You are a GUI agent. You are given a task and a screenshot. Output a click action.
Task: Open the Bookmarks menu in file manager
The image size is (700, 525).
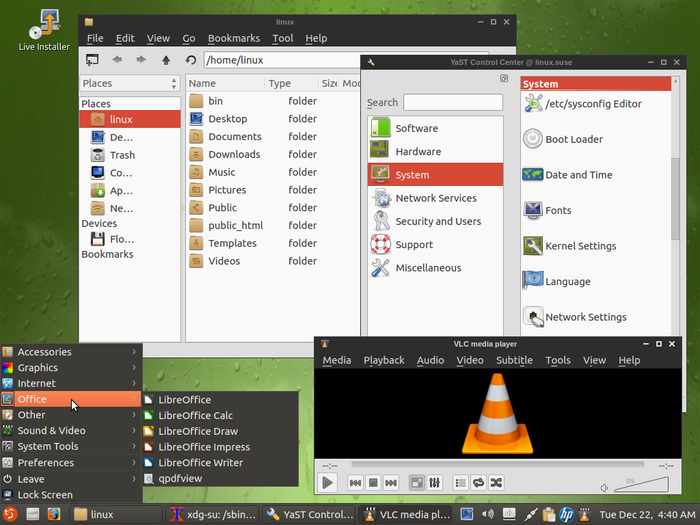(233, 38)
